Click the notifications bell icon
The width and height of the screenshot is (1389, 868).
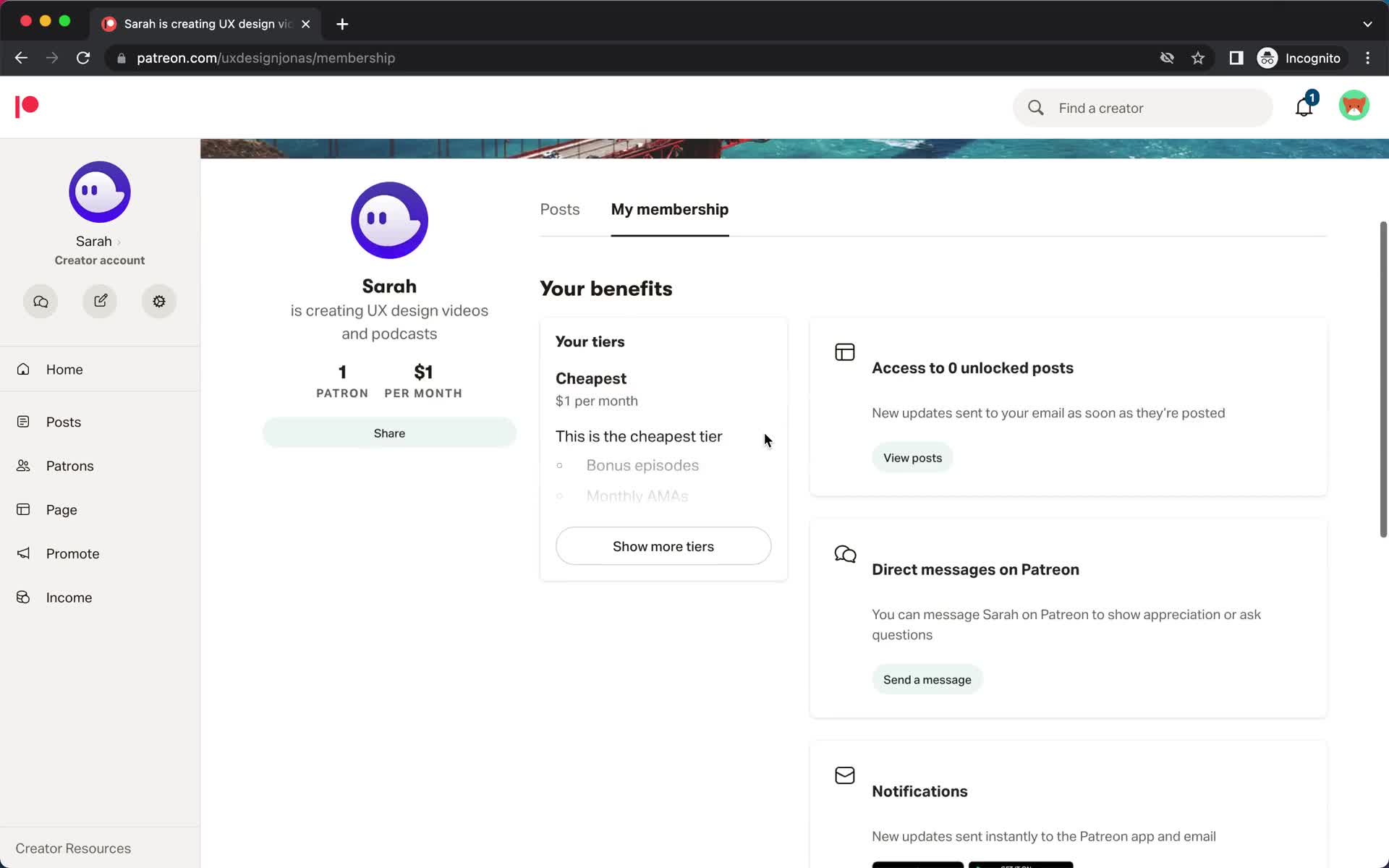click(1304, 107)
